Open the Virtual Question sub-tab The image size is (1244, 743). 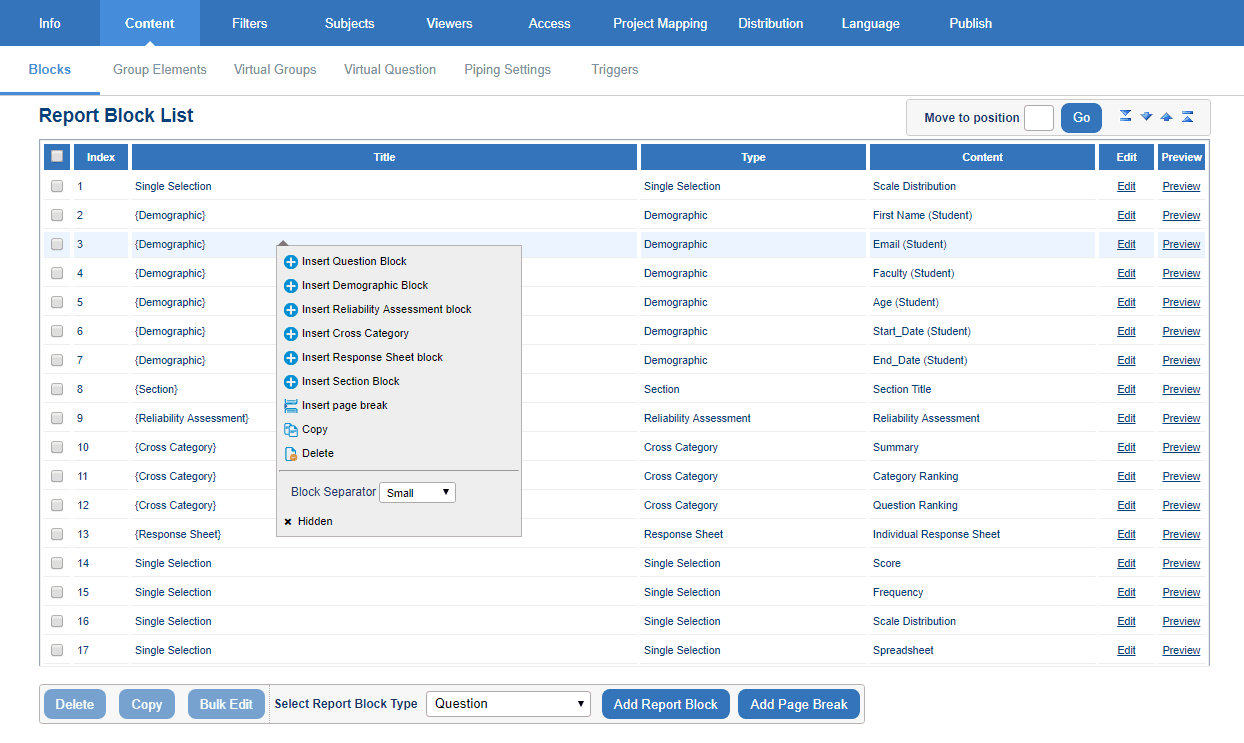pos(390,70)
